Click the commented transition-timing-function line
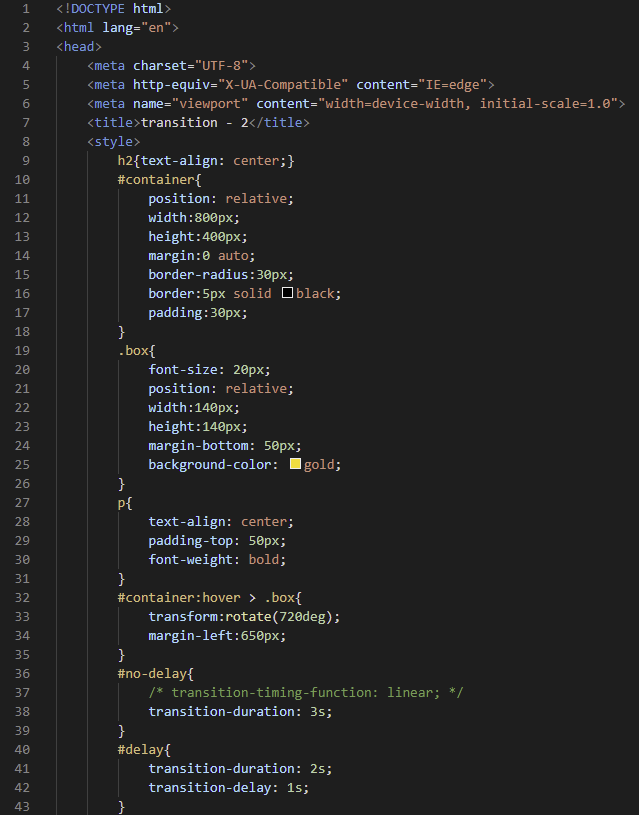 [x=306, y=693]
